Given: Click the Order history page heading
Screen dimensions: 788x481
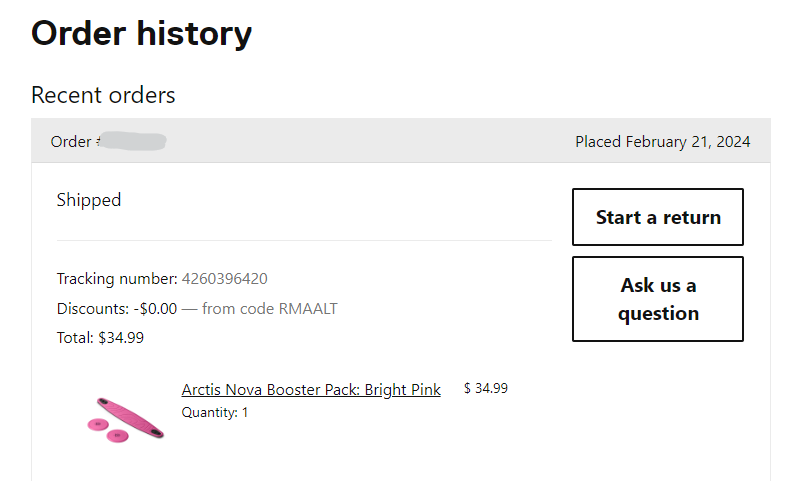Looking at the screenshot, I should tap(141, 34).
